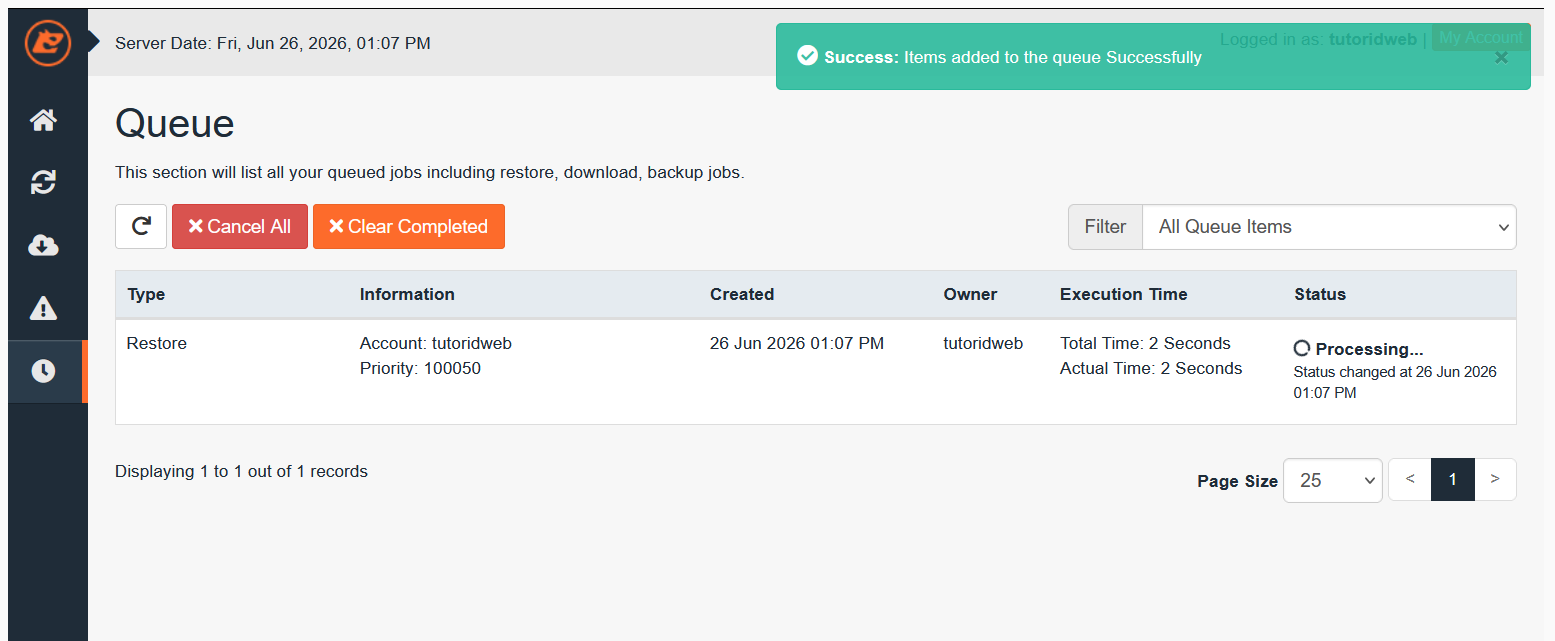Open the cloud download sidebar icon

(43, 245)
